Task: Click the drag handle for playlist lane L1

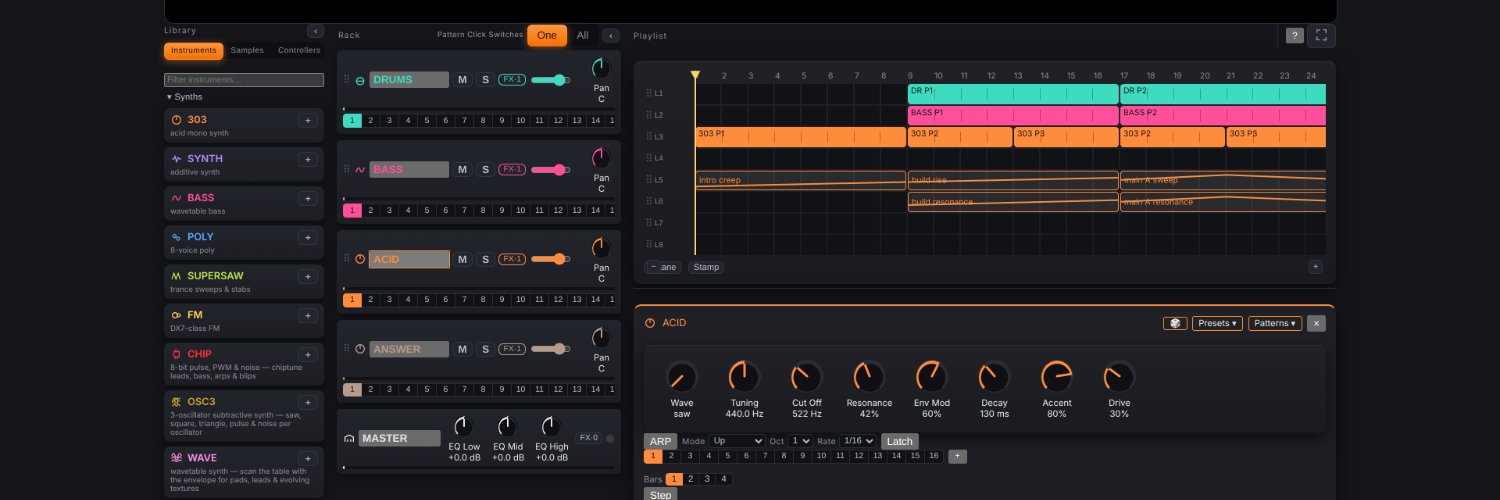Action: 649,93
